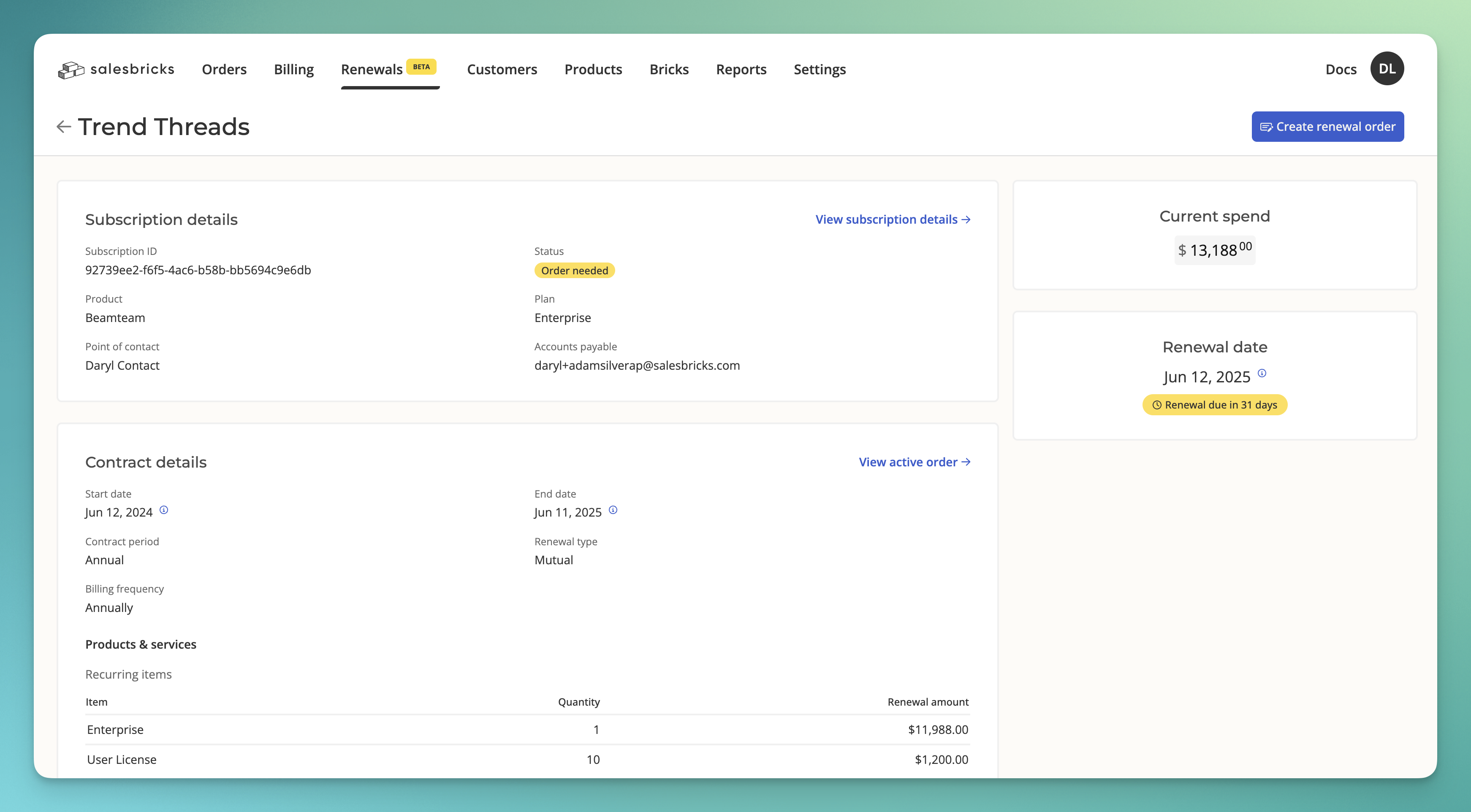
Task: Open Settings from the top navigation
Action: click(x=819, y=70)
